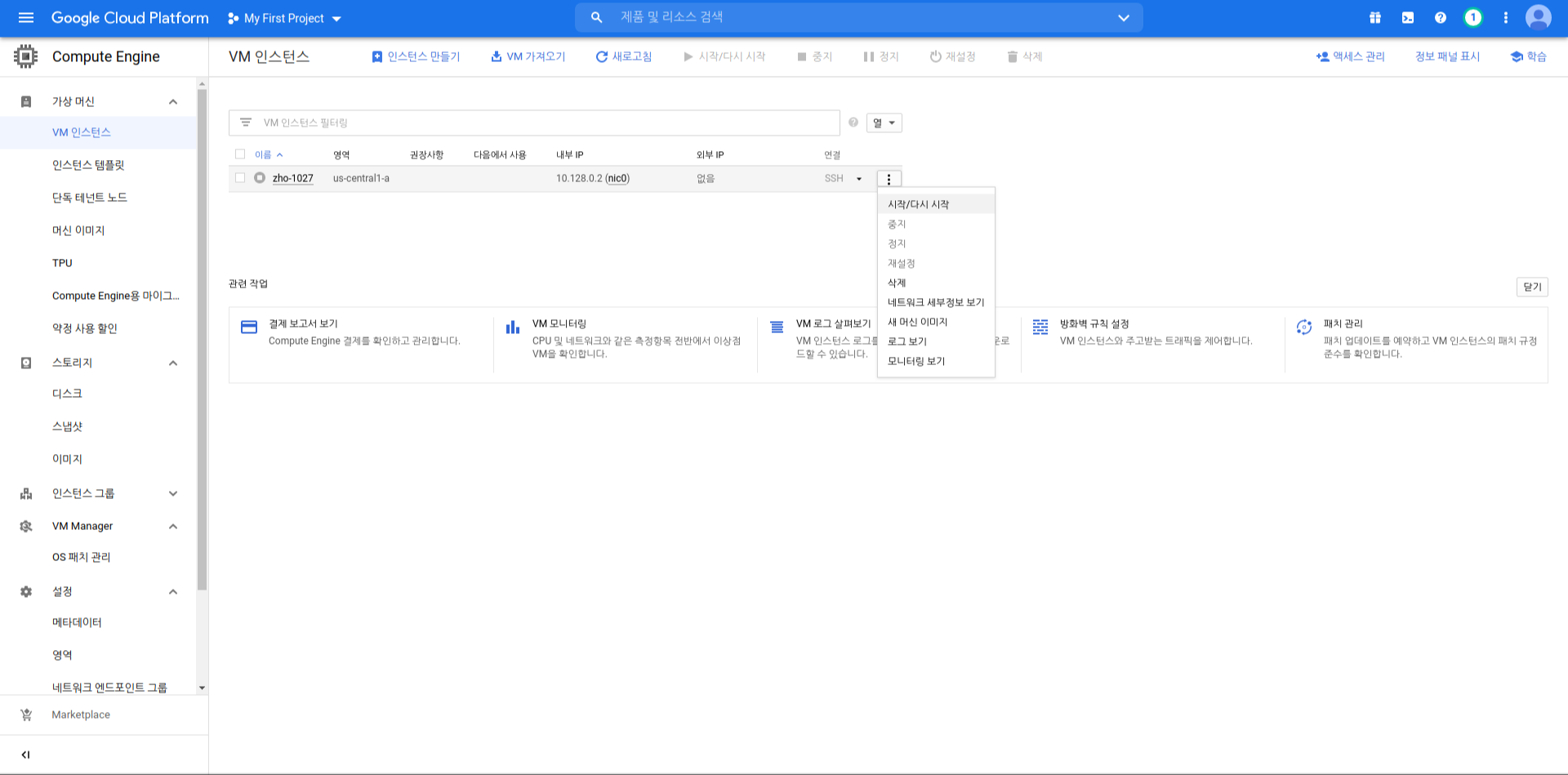Collapse the 스토리지 section chevron
The image size is (1568, 775).
click(173, 363)
